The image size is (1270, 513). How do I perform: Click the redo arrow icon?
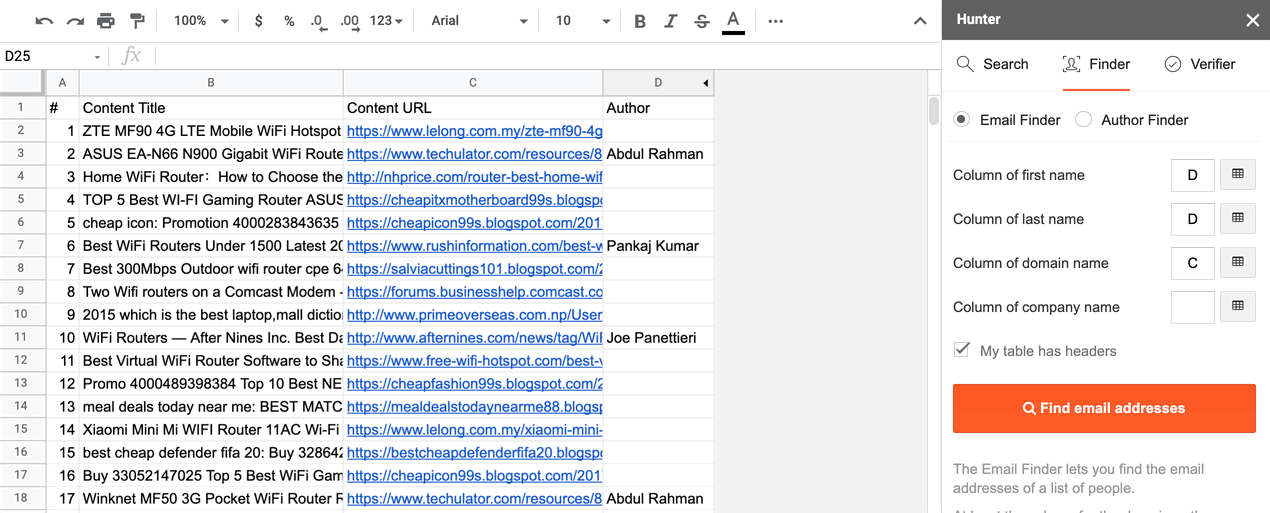tap(75, 21)
